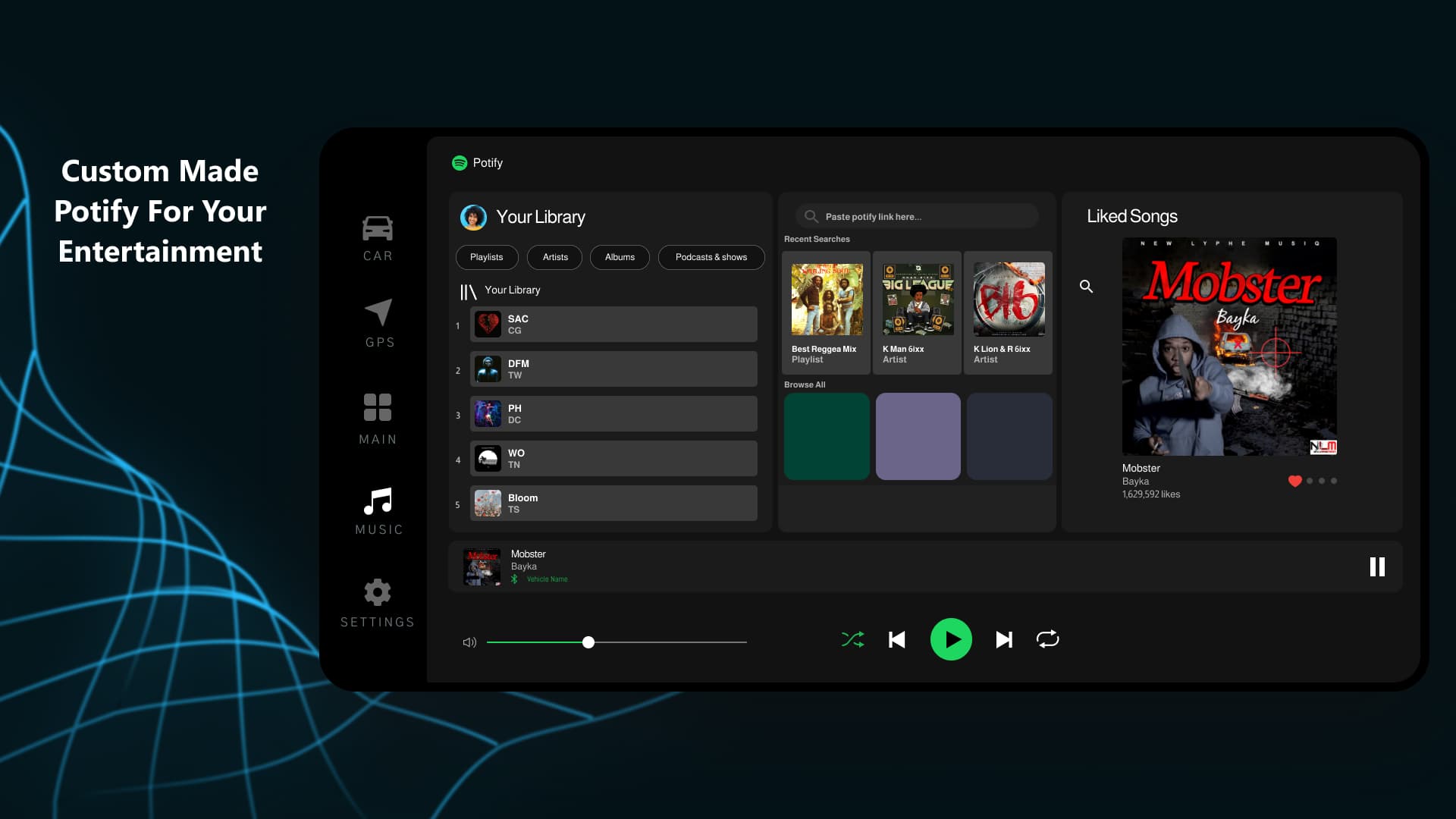Open the user profile avatar
This screenshot has width=1456, height=819.
click(x=473, y=217)
